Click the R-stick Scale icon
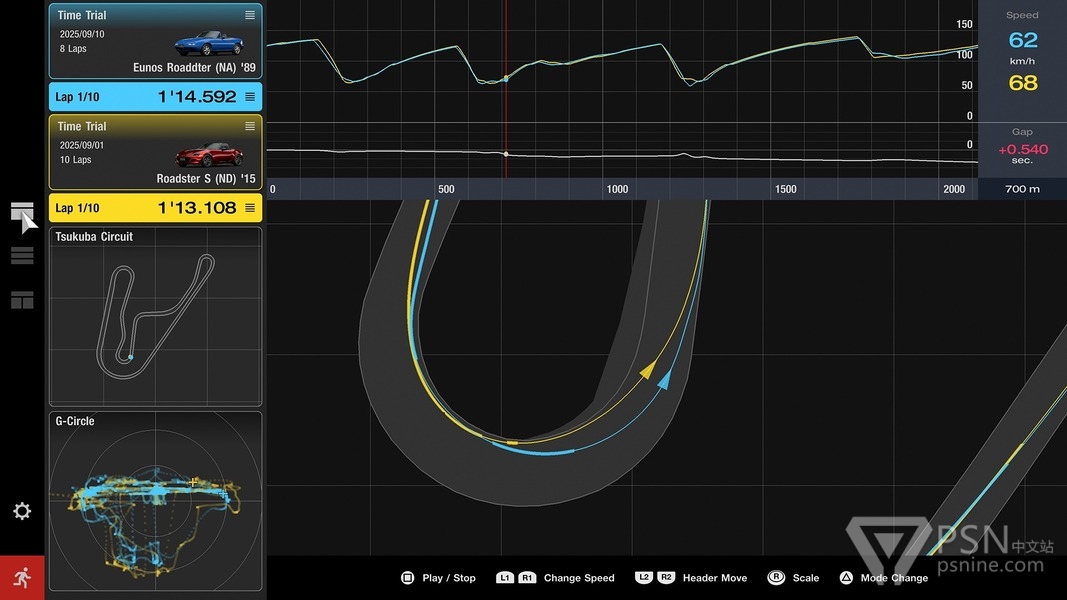This screenshot has width=1067, height=600. pyautogui.click(x=776, y=578)
